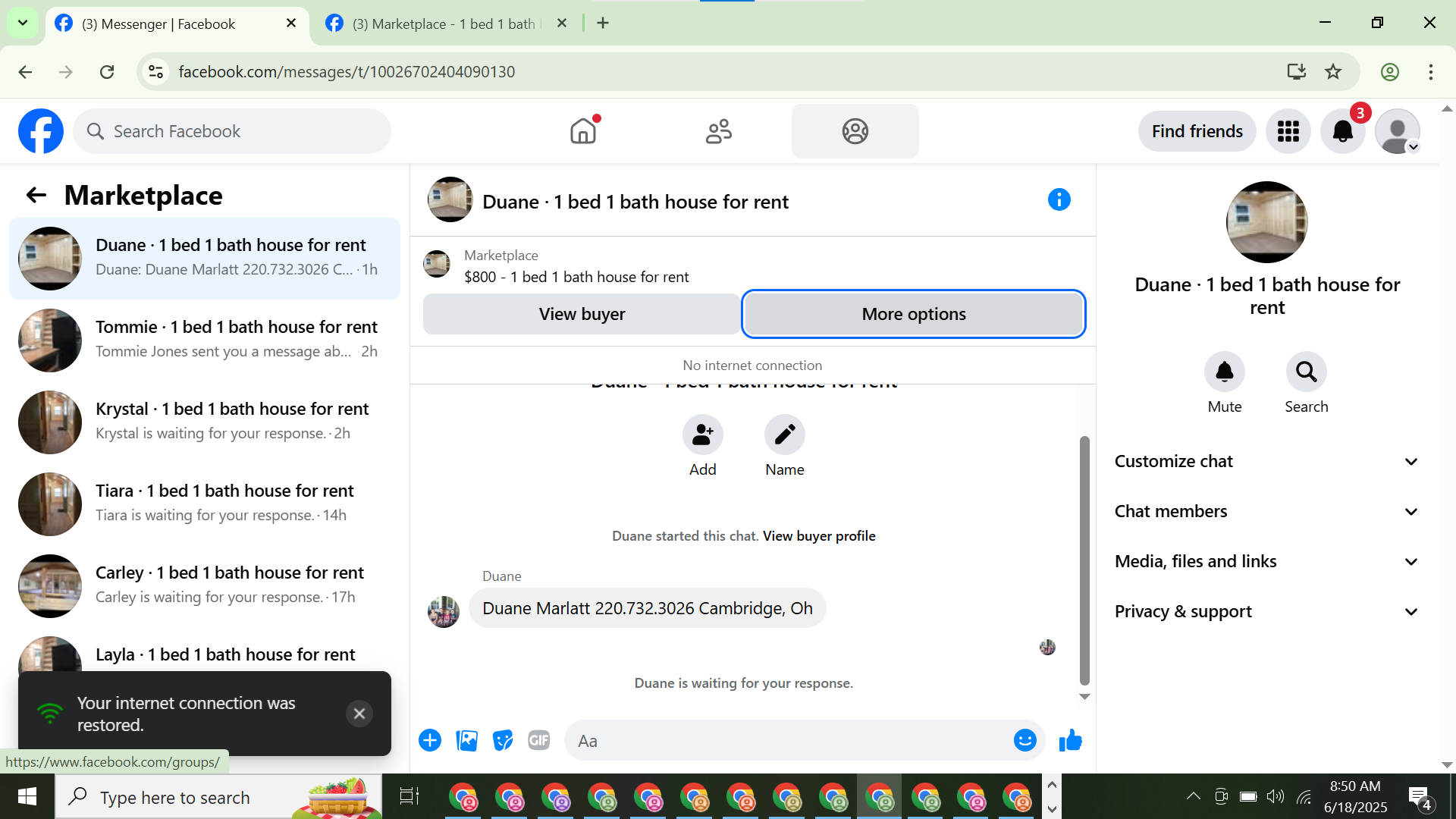Open the Friends icon in top nav
Image resolution: width=1456 pixels, height=819 pixels.
tap(719, 131)
